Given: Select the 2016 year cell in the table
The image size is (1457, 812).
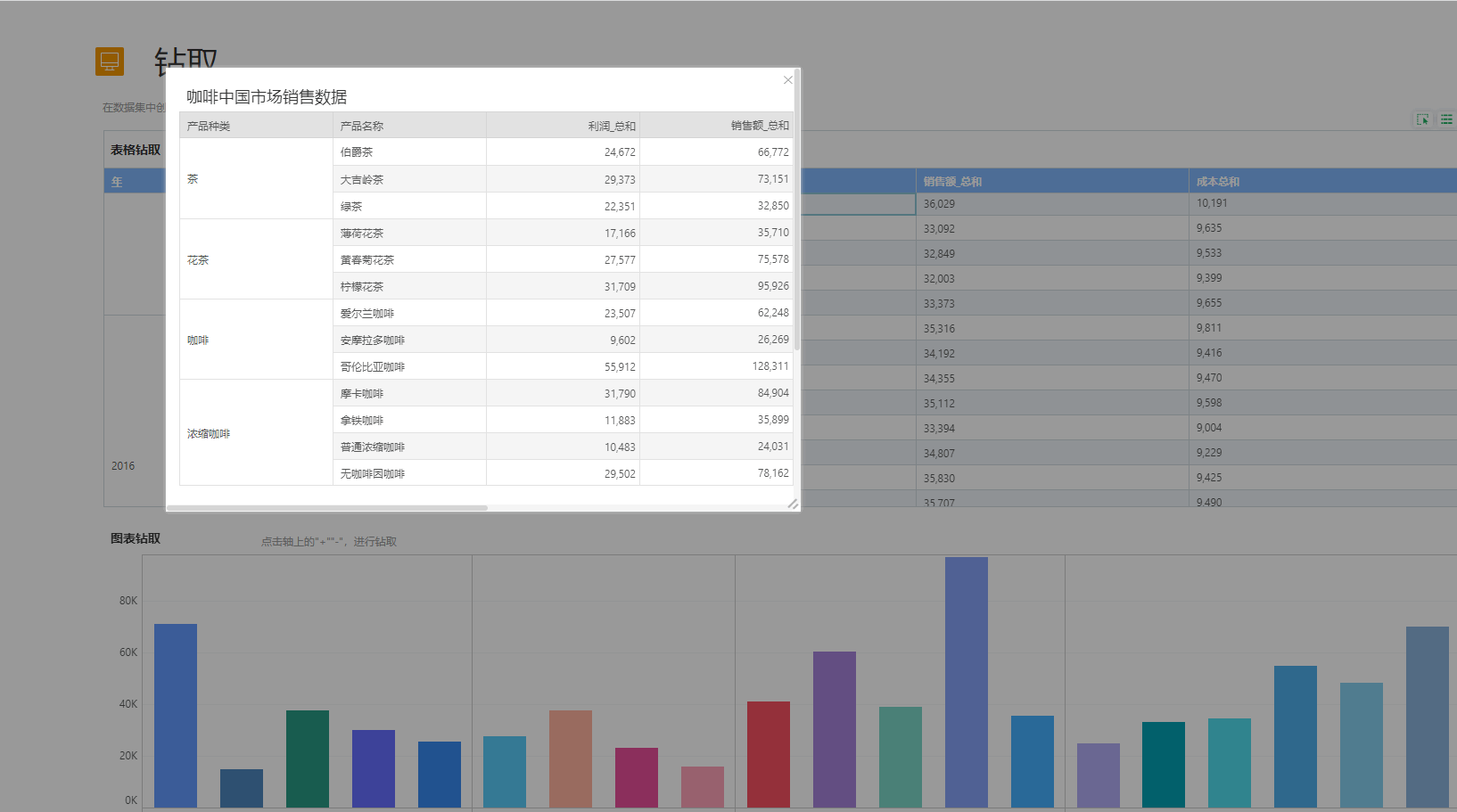Looking at the screenshot, I should (123, 466).
